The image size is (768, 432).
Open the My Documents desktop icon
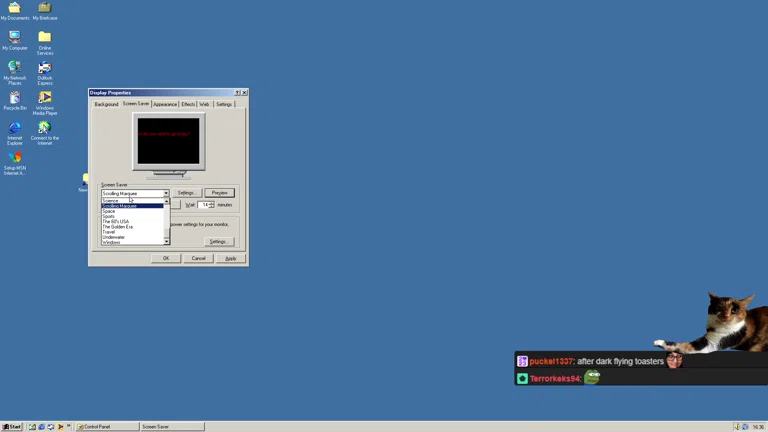[x=14, y=9]
